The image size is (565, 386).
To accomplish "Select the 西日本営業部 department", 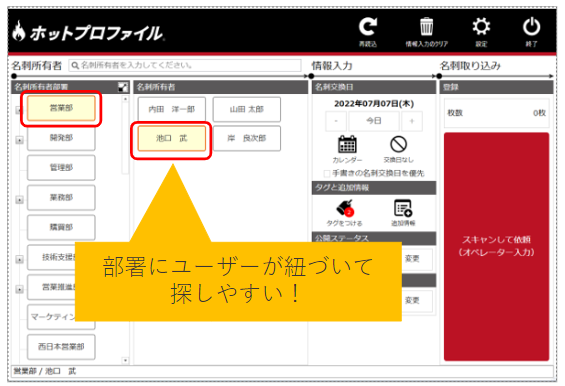I will pyautogui.click(x=61, y=347).
